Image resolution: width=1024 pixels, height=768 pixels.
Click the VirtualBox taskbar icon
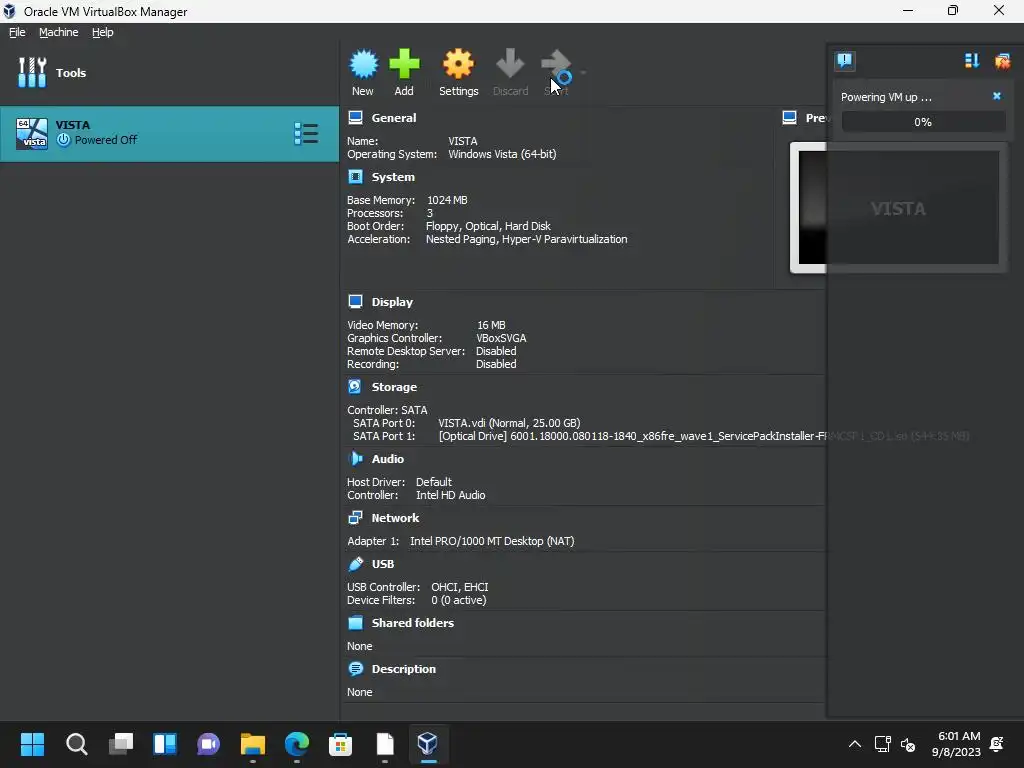tap(428, 744)
